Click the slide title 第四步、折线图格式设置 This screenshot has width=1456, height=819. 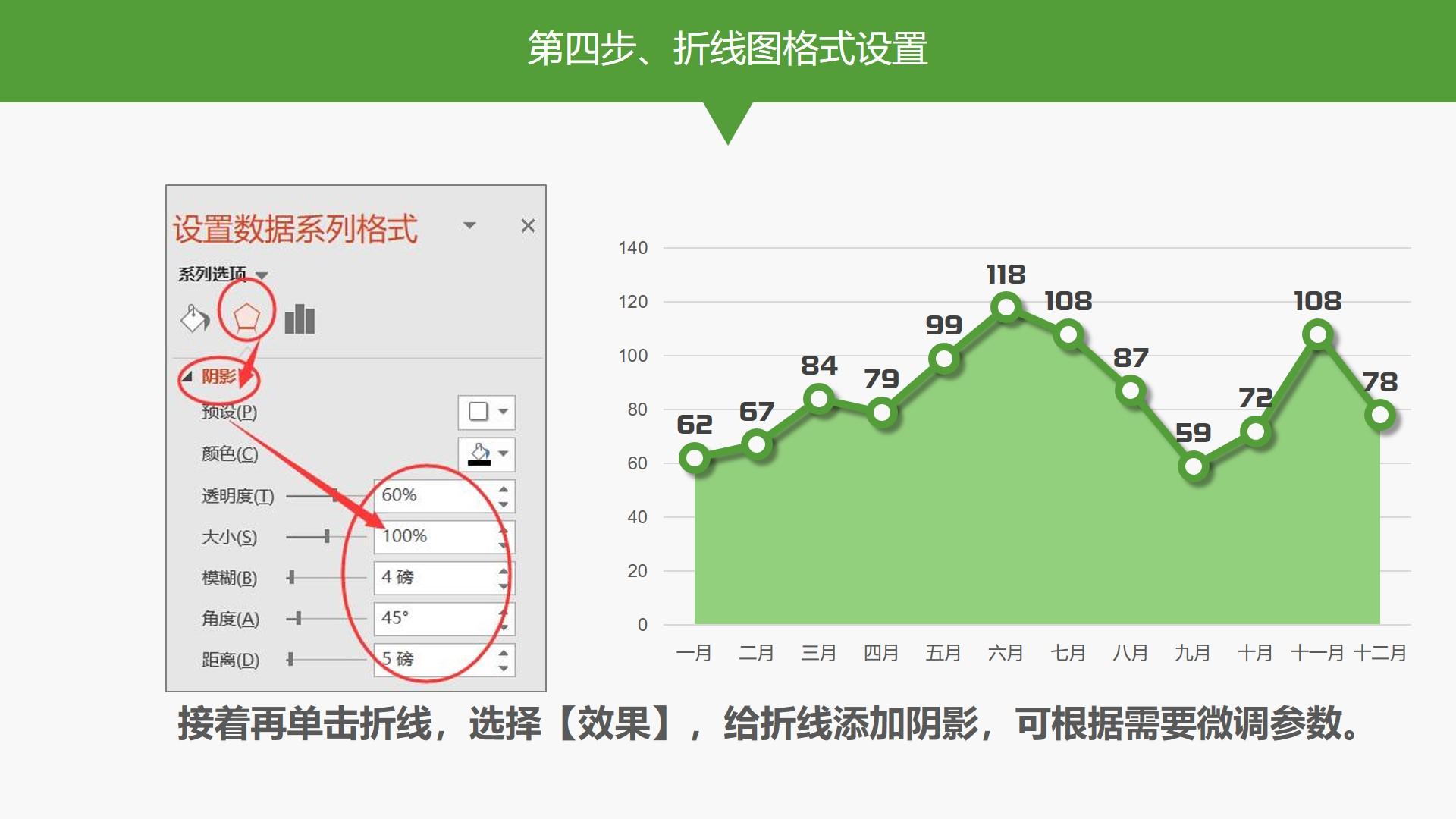click(x=727, y=49)
